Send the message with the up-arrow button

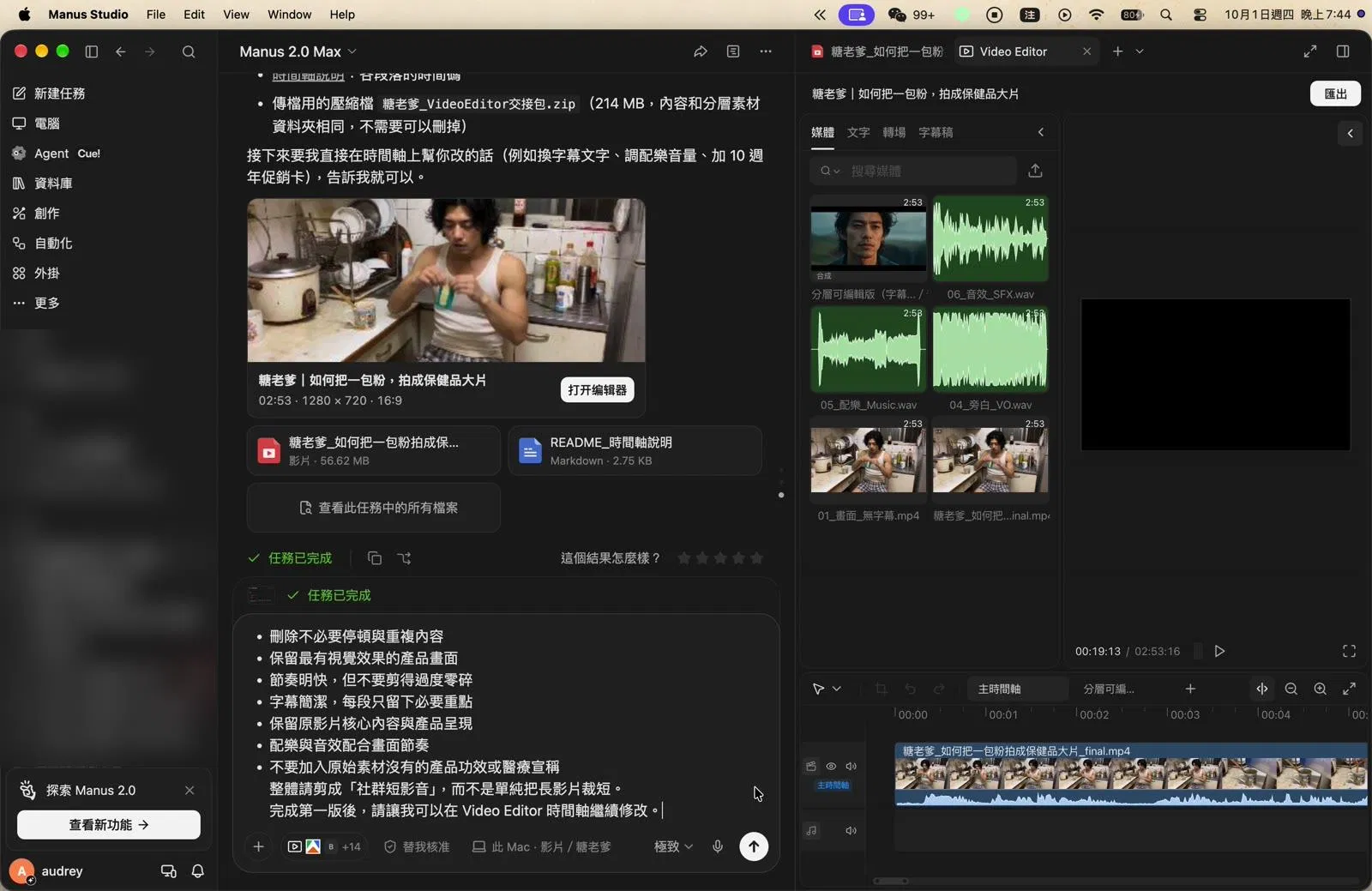(754, 846)
